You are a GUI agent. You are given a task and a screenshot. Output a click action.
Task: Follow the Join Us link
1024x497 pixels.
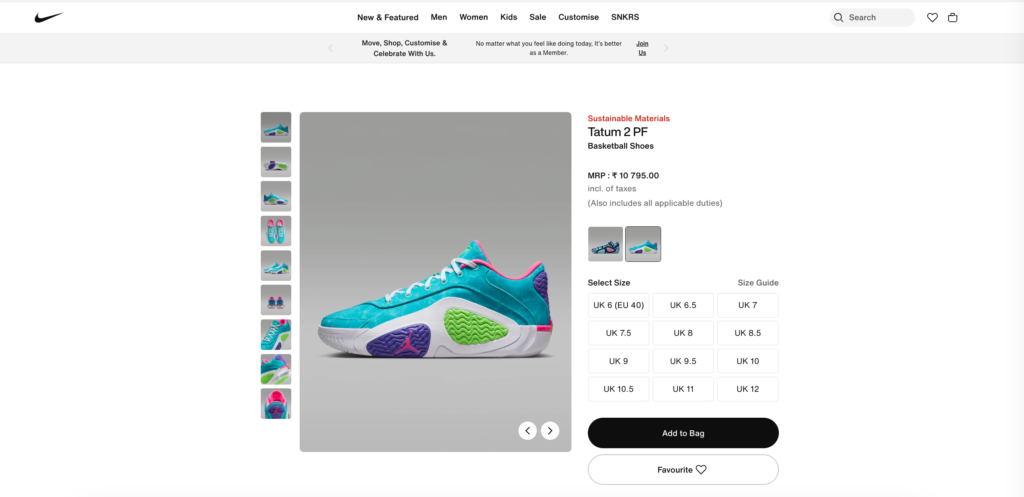(x=642, y=48)
